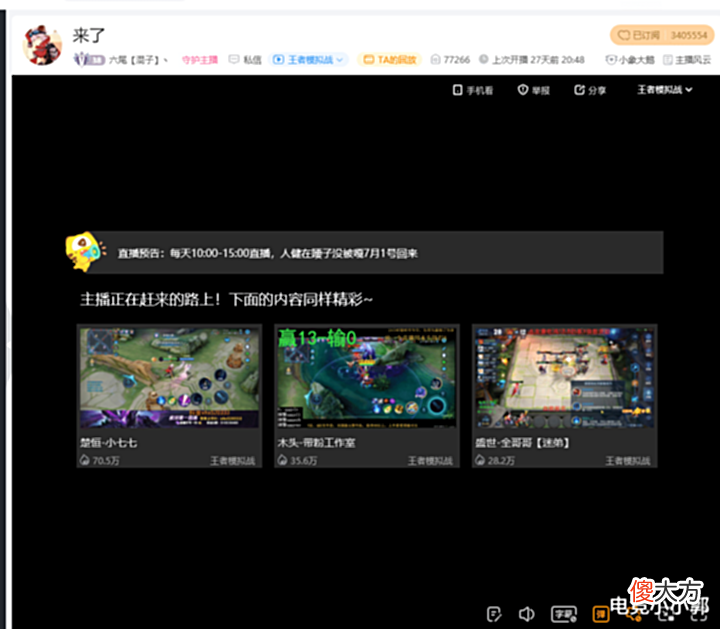Click 王者模拟战 tag on 盛世-全哥哥 card
720x629 pixels.
point(628,461)
